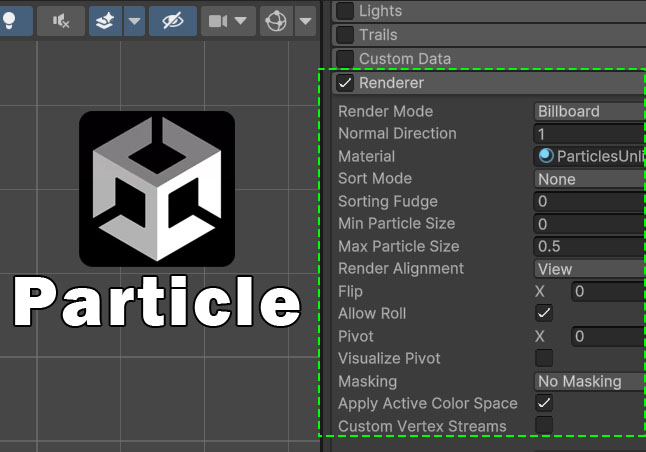
Task: Open effects dropdown arrow beside layers icon
Action: tap(134, 20)
